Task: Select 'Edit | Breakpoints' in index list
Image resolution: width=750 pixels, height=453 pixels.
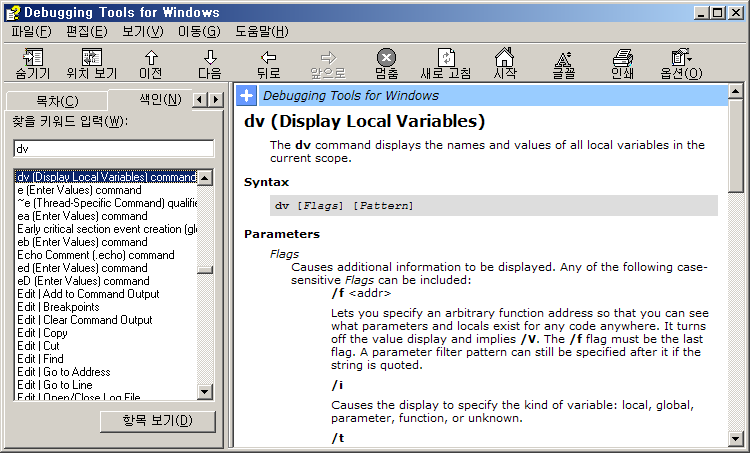Action: click(57, 307)
